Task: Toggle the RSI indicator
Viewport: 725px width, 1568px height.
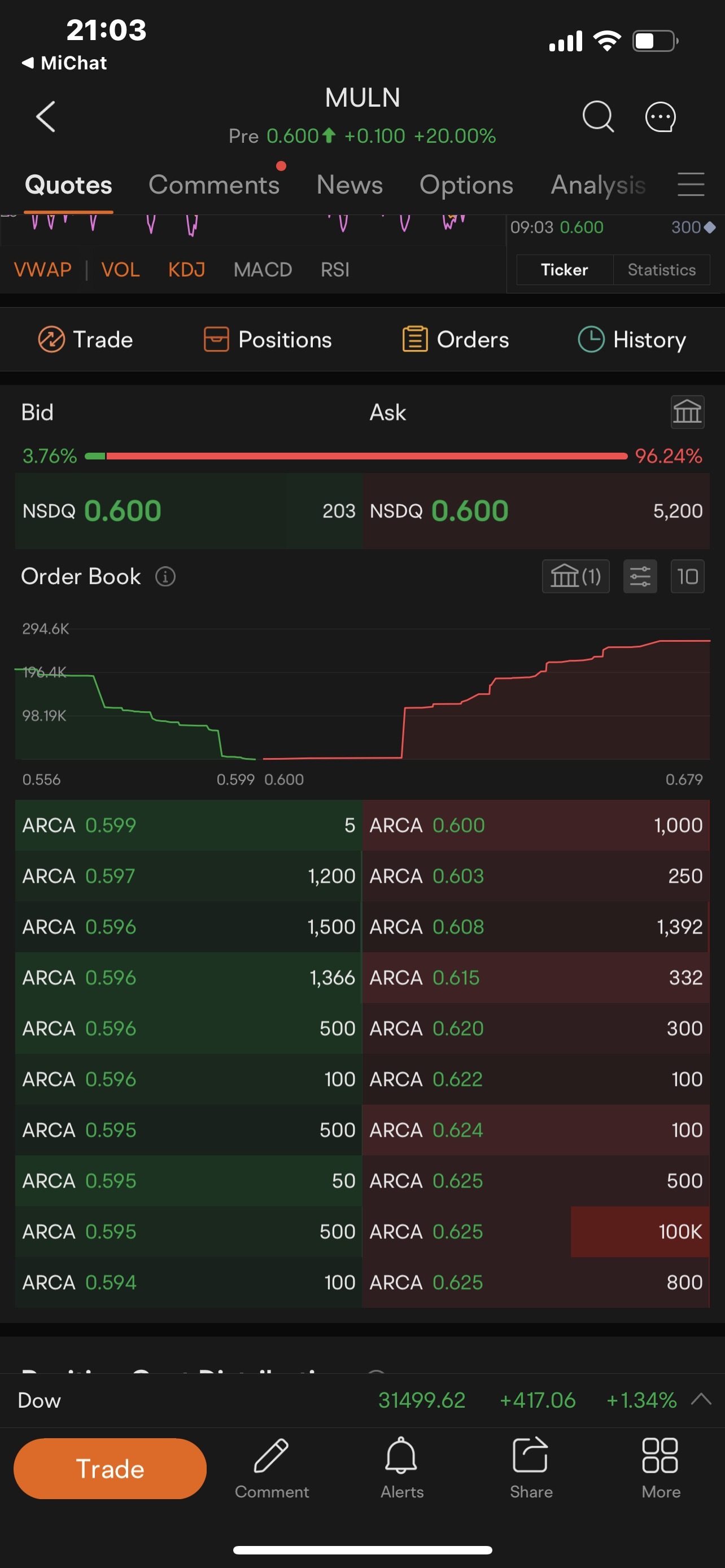Action: (x=335, y=270)
